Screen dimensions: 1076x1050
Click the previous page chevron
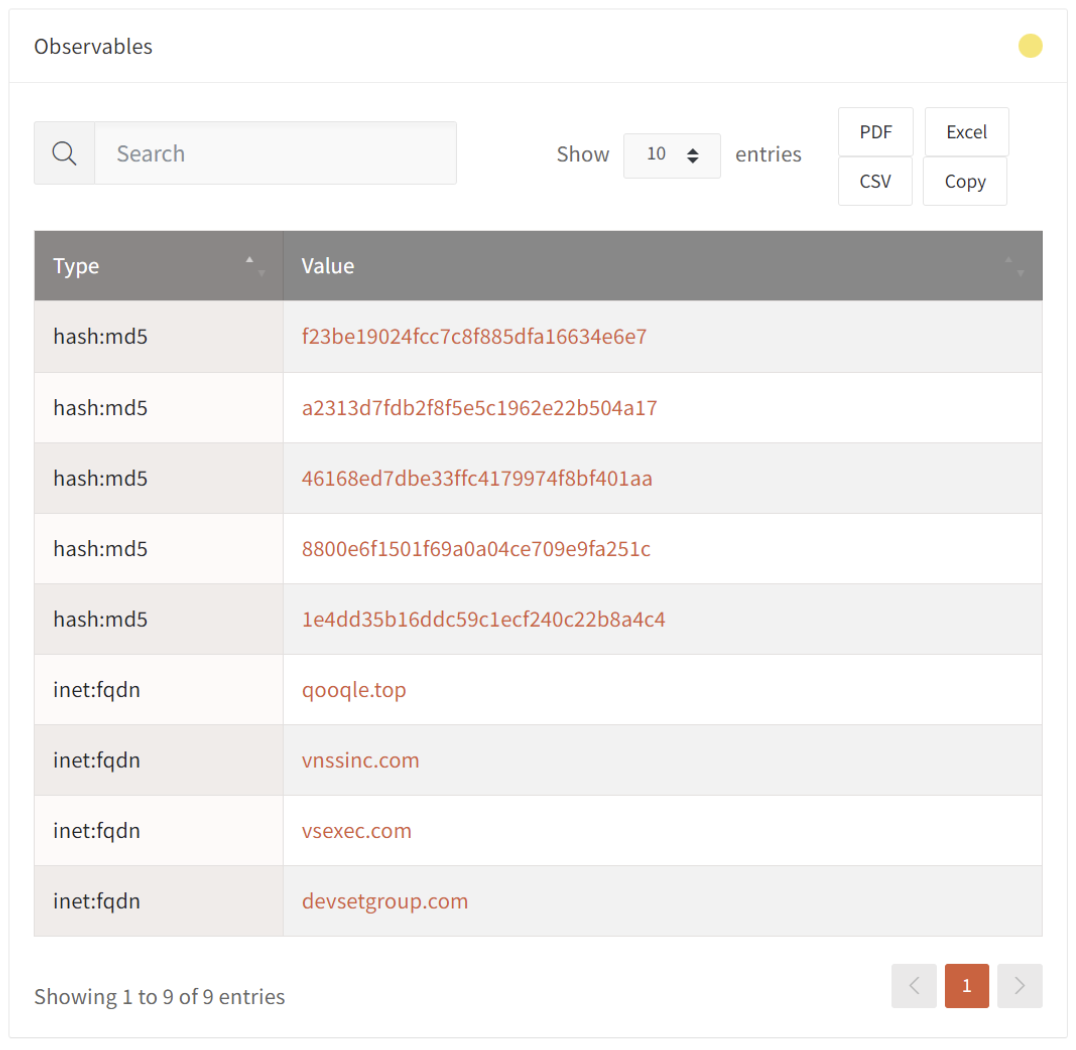pos(914,986)
